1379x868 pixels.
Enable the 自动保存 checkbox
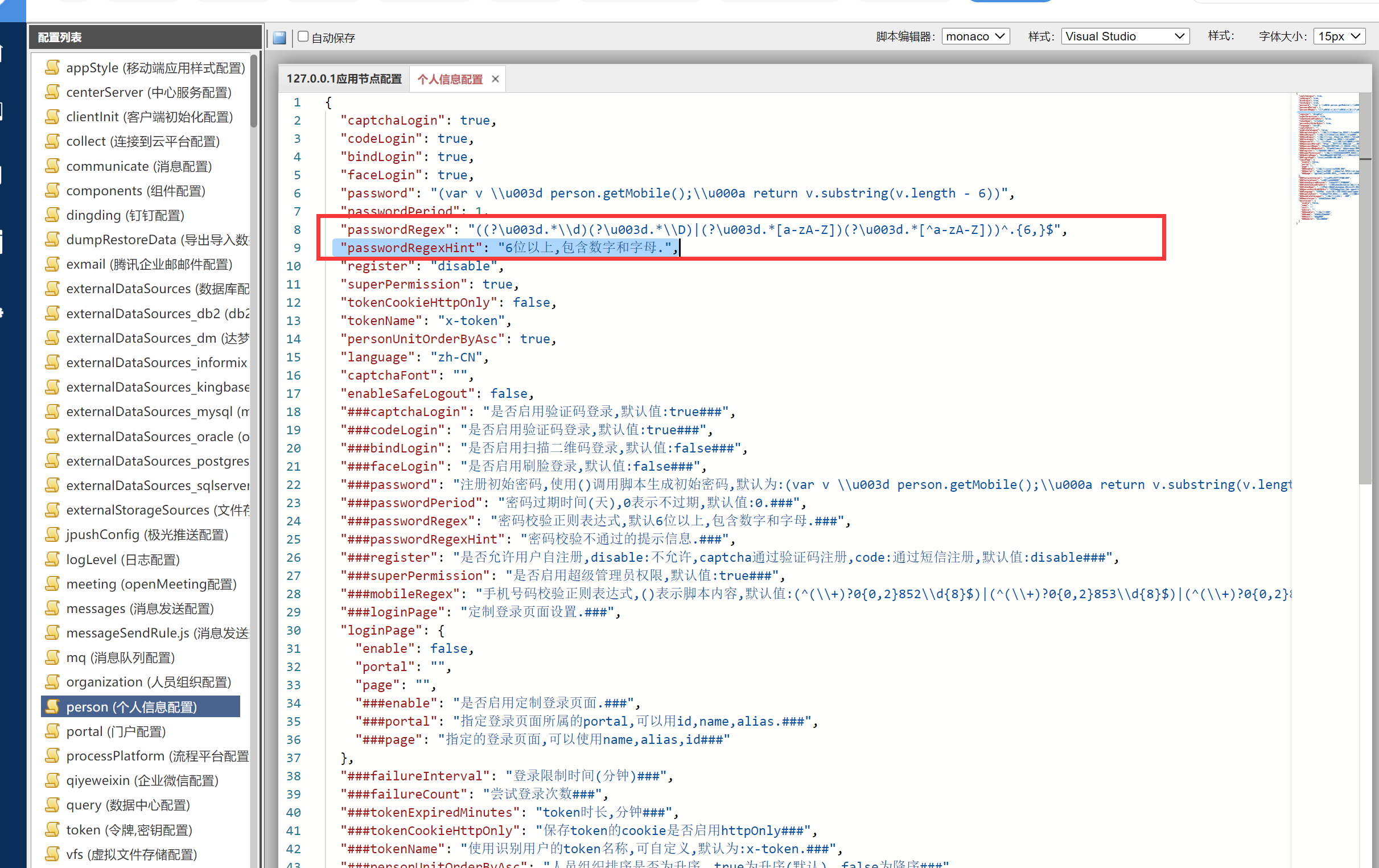[303, 36]
